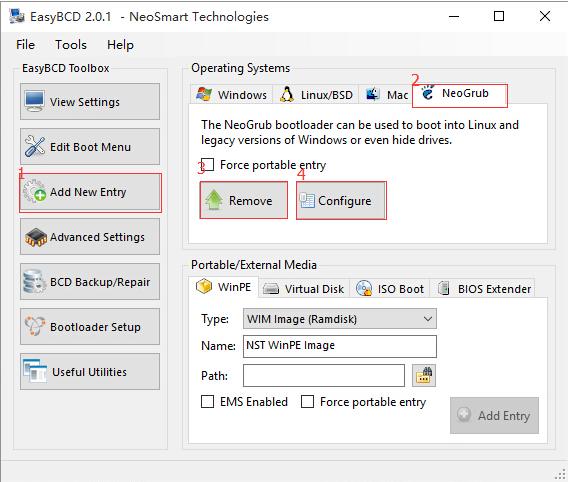Click the Windows flag tab icon
The image size is (568, 482).
[x=204, y=94]
